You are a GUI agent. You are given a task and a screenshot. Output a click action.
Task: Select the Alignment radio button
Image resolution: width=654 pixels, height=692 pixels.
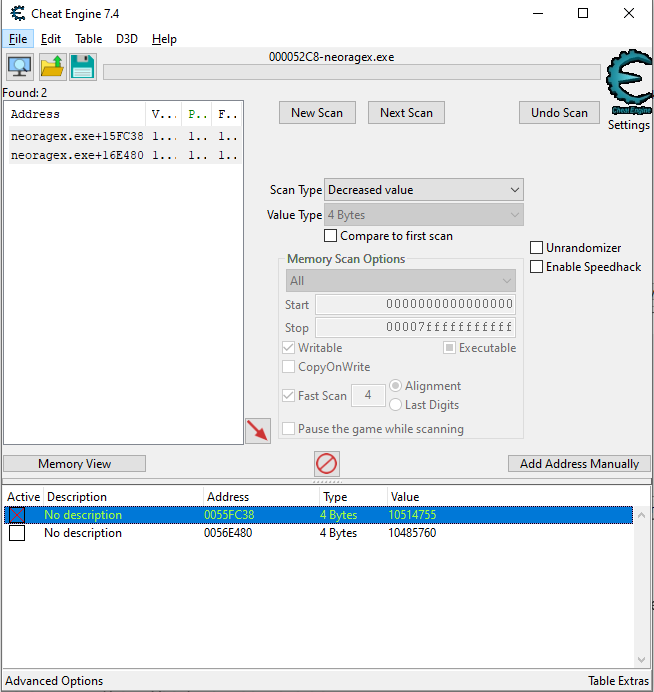pyautogui.click(x=395, y=386)
